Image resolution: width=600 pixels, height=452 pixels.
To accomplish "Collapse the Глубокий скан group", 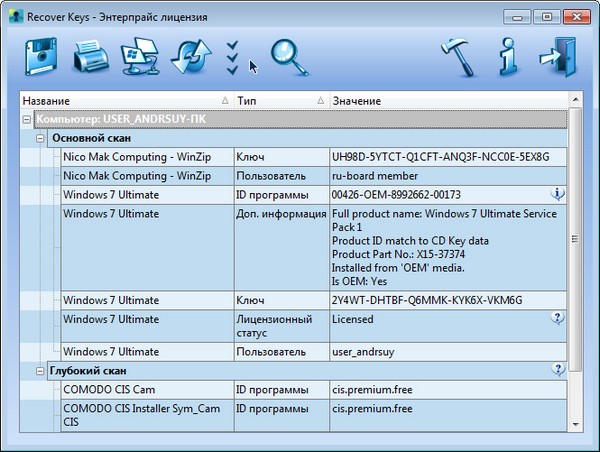I will coord(40,371).
